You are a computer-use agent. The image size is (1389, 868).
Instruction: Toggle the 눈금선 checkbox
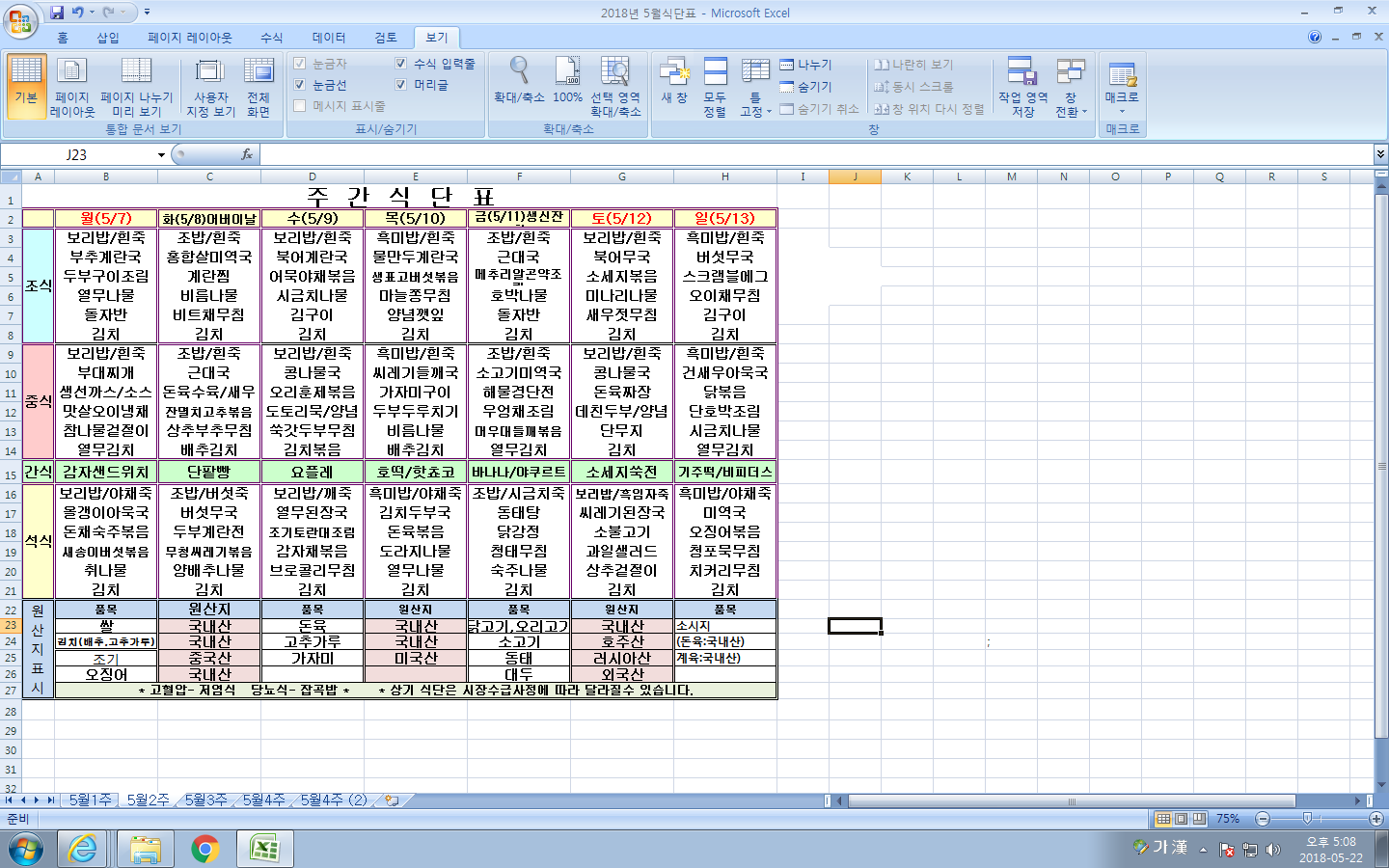coord(300,85)
